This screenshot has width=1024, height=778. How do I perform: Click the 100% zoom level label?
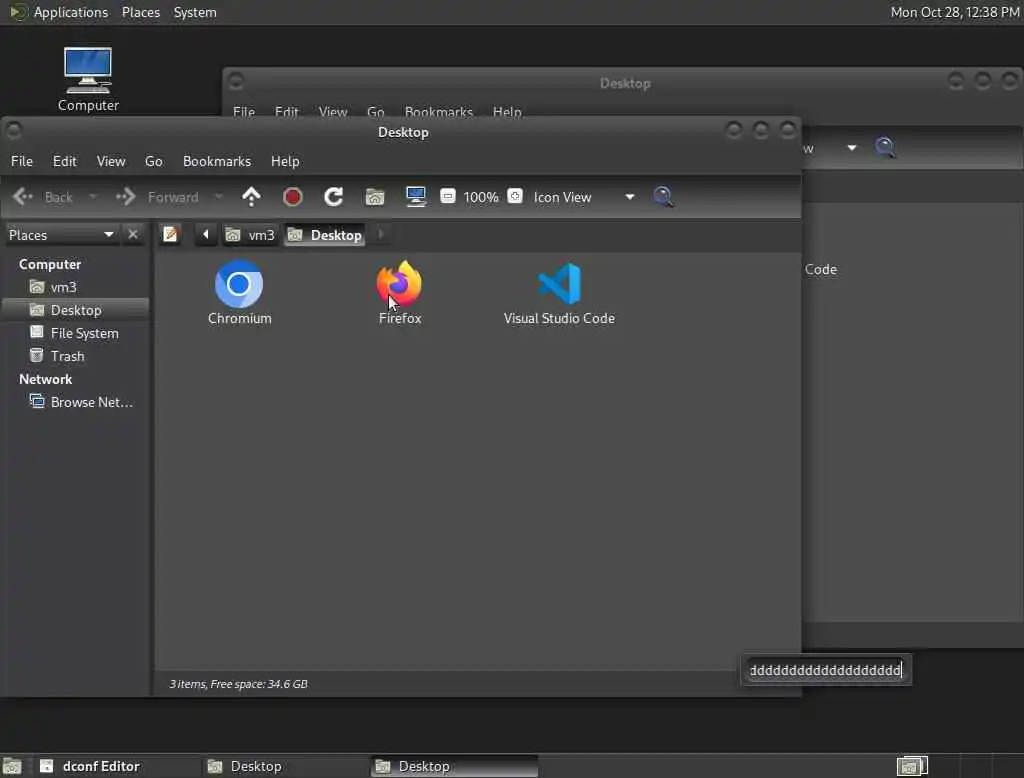[481, 197]
